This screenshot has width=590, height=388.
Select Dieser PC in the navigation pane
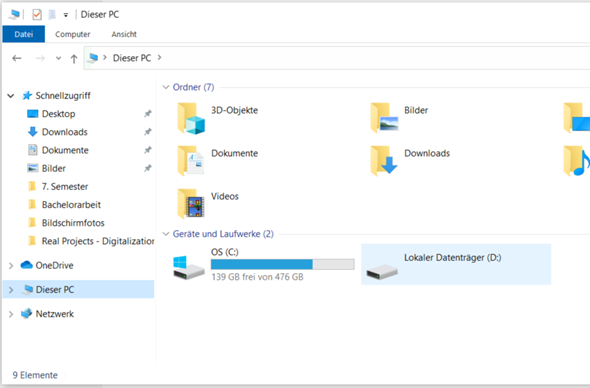55,290
